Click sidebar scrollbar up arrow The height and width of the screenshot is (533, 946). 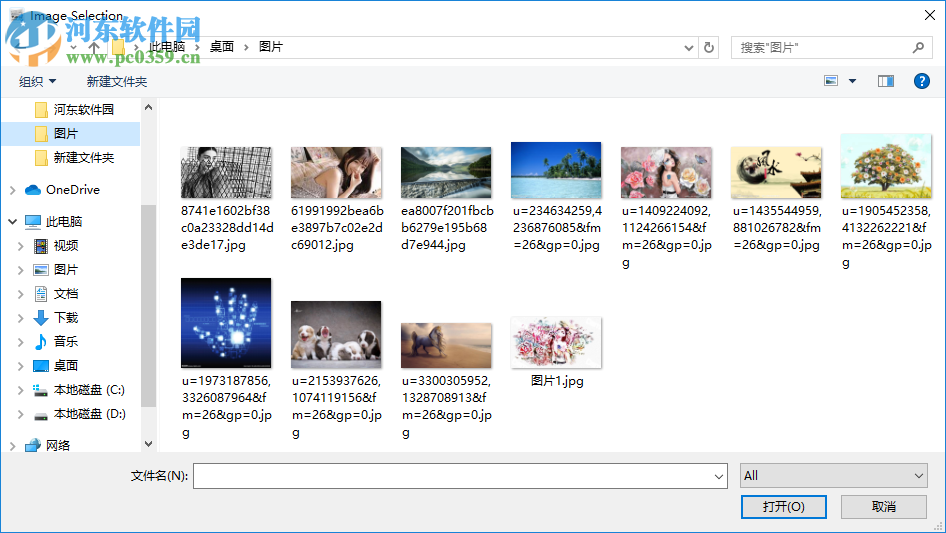point(148,107)
